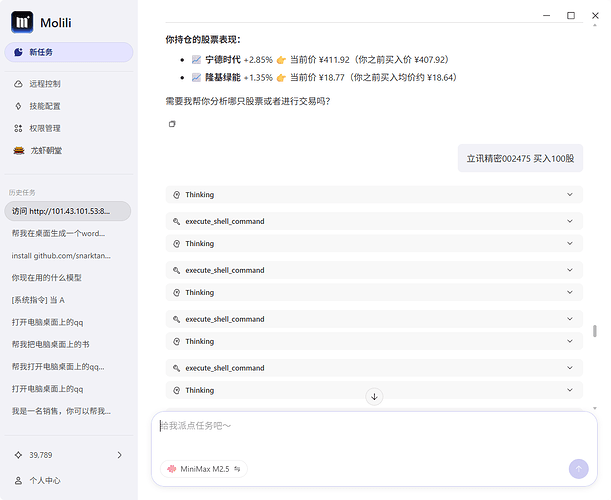
Task: Click the chat vertical scrollbar thumb
Action: [x=595, y=331]
